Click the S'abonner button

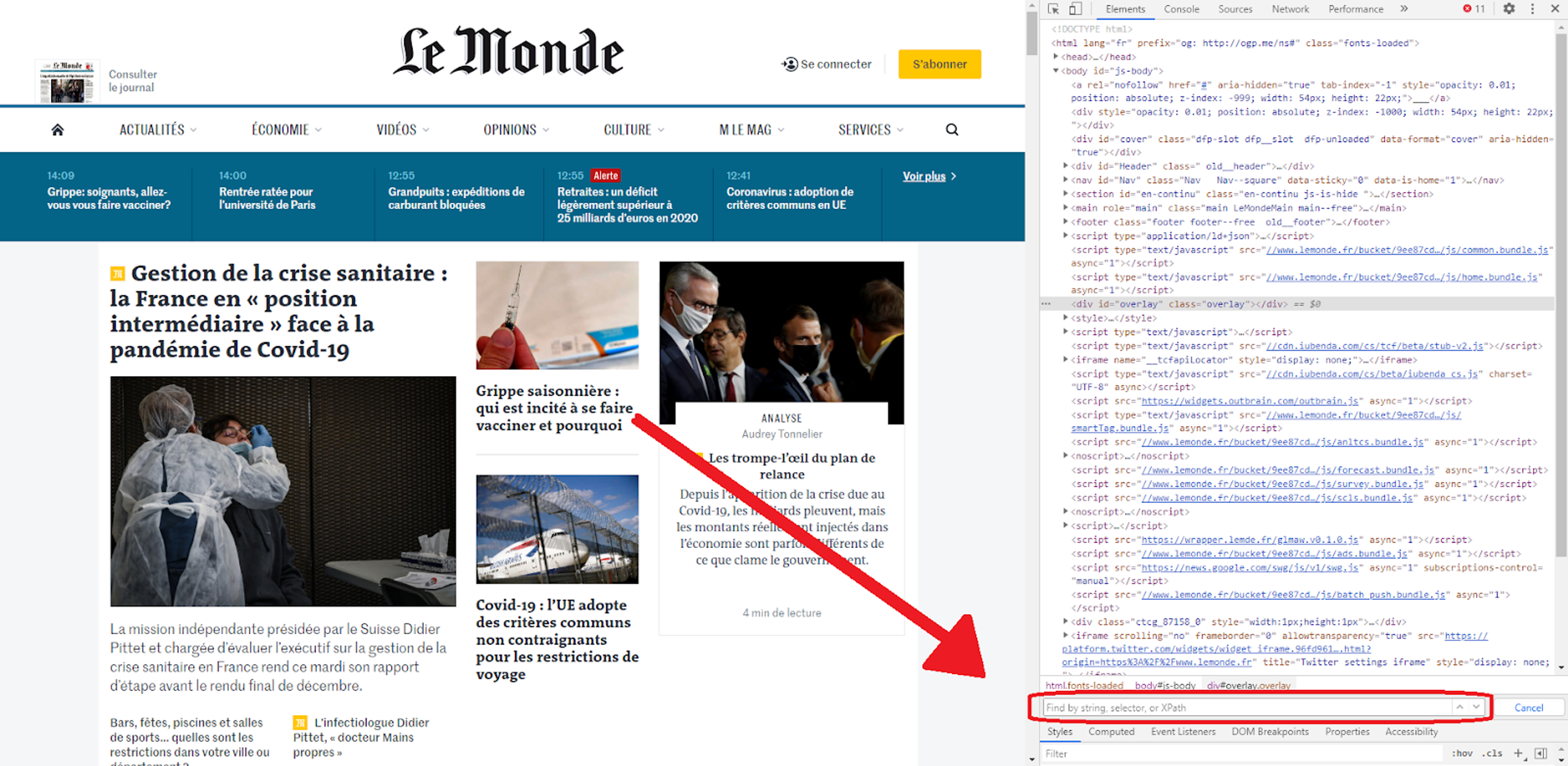(x=939, y=64)
